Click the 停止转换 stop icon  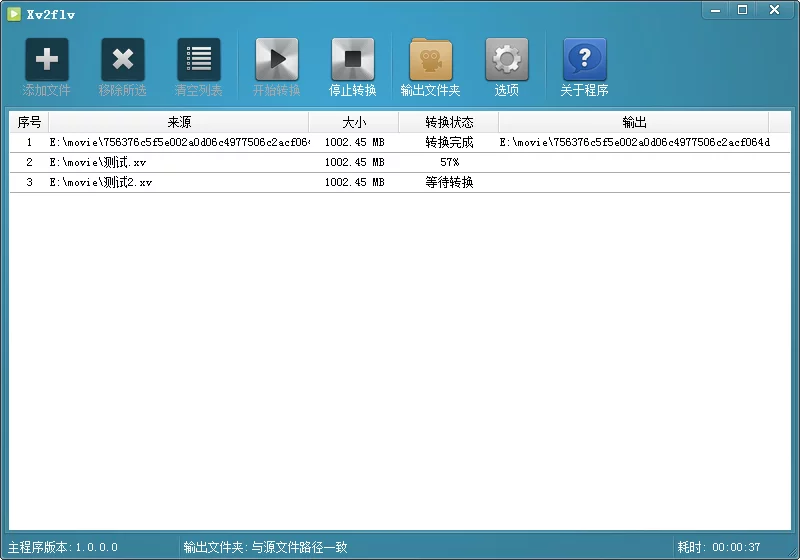pos(353,59)
